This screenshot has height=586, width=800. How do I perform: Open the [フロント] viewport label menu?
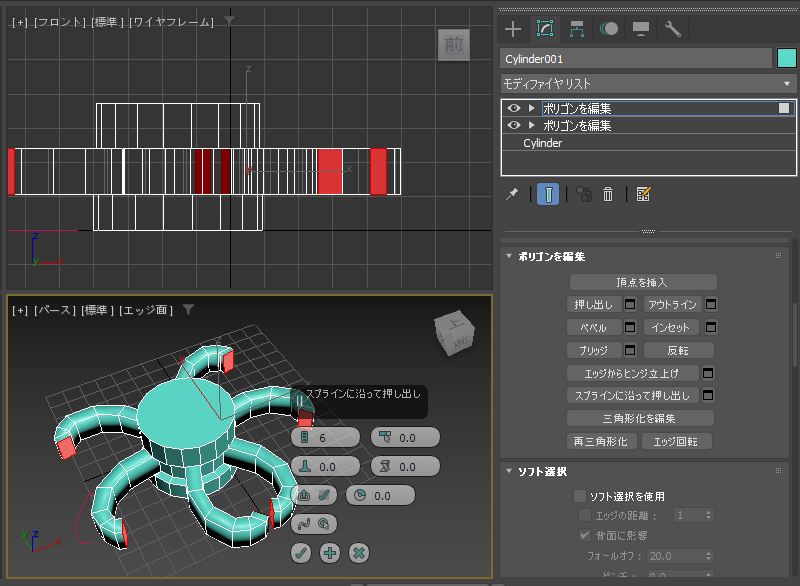click(60, 22)
